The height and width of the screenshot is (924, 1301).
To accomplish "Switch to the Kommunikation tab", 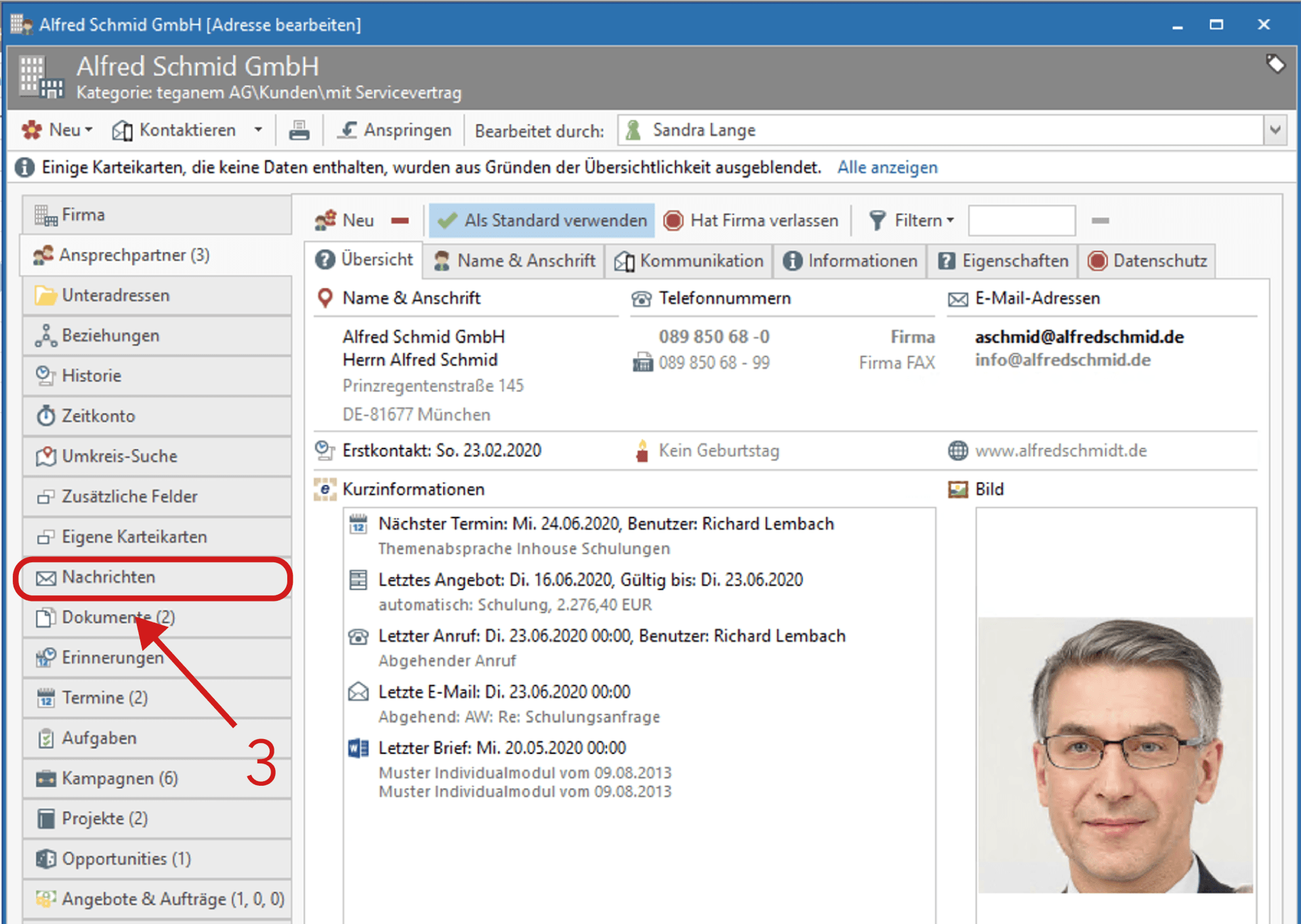I will coord(689,261).
